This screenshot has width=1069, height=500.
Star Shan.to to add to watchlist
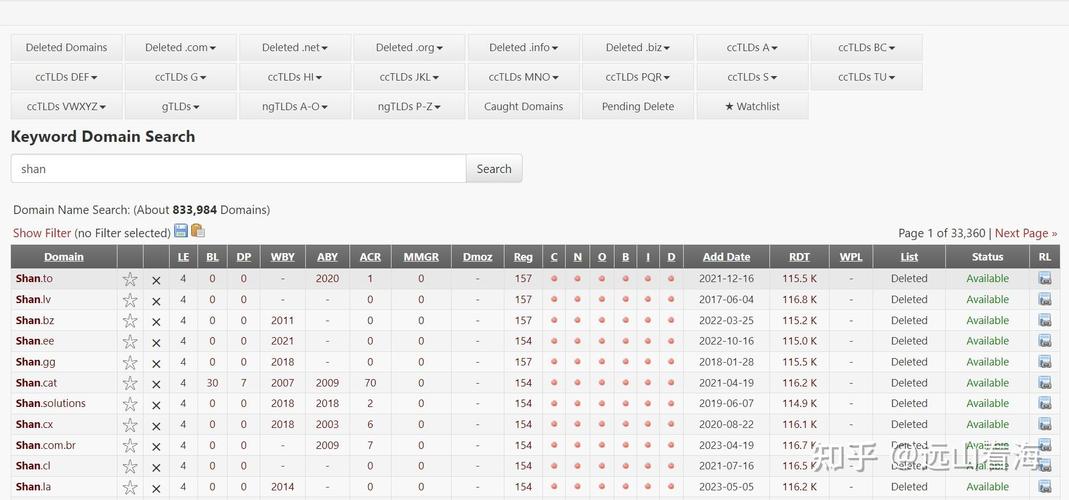click(130, 279)
